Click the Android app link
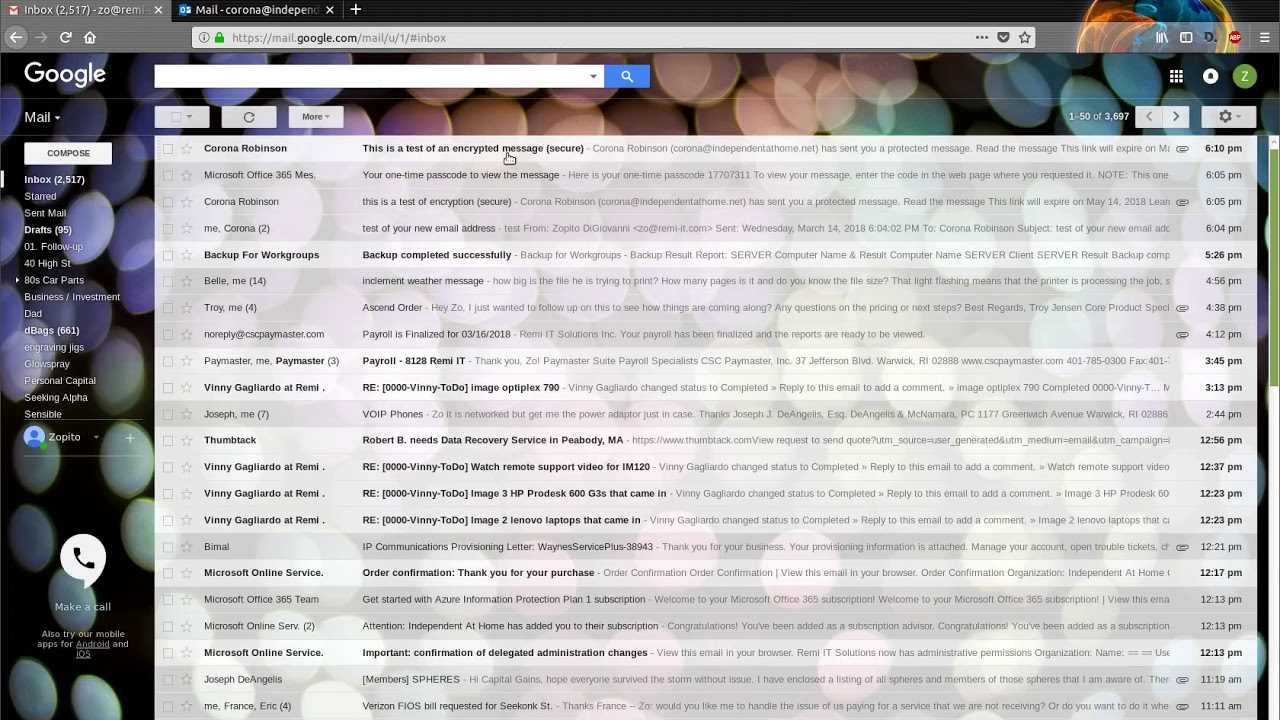Viewport: 1280px width, 720px height. [x=93, y=644]
